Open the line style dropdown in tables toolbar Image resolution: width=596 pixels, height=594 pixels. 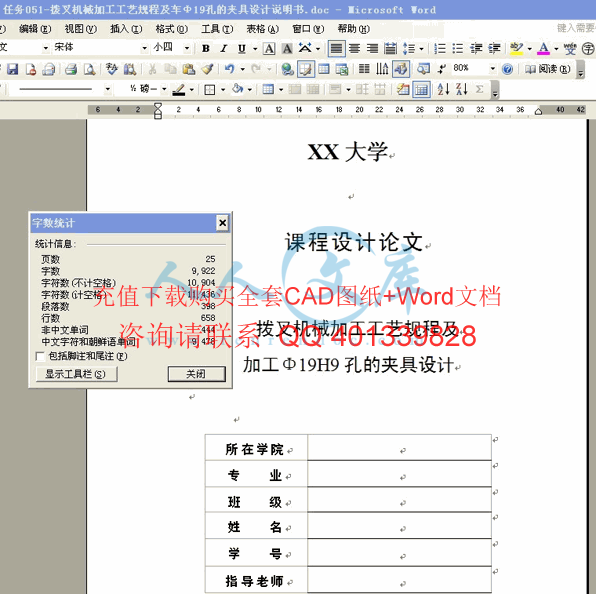click(108, 89)
